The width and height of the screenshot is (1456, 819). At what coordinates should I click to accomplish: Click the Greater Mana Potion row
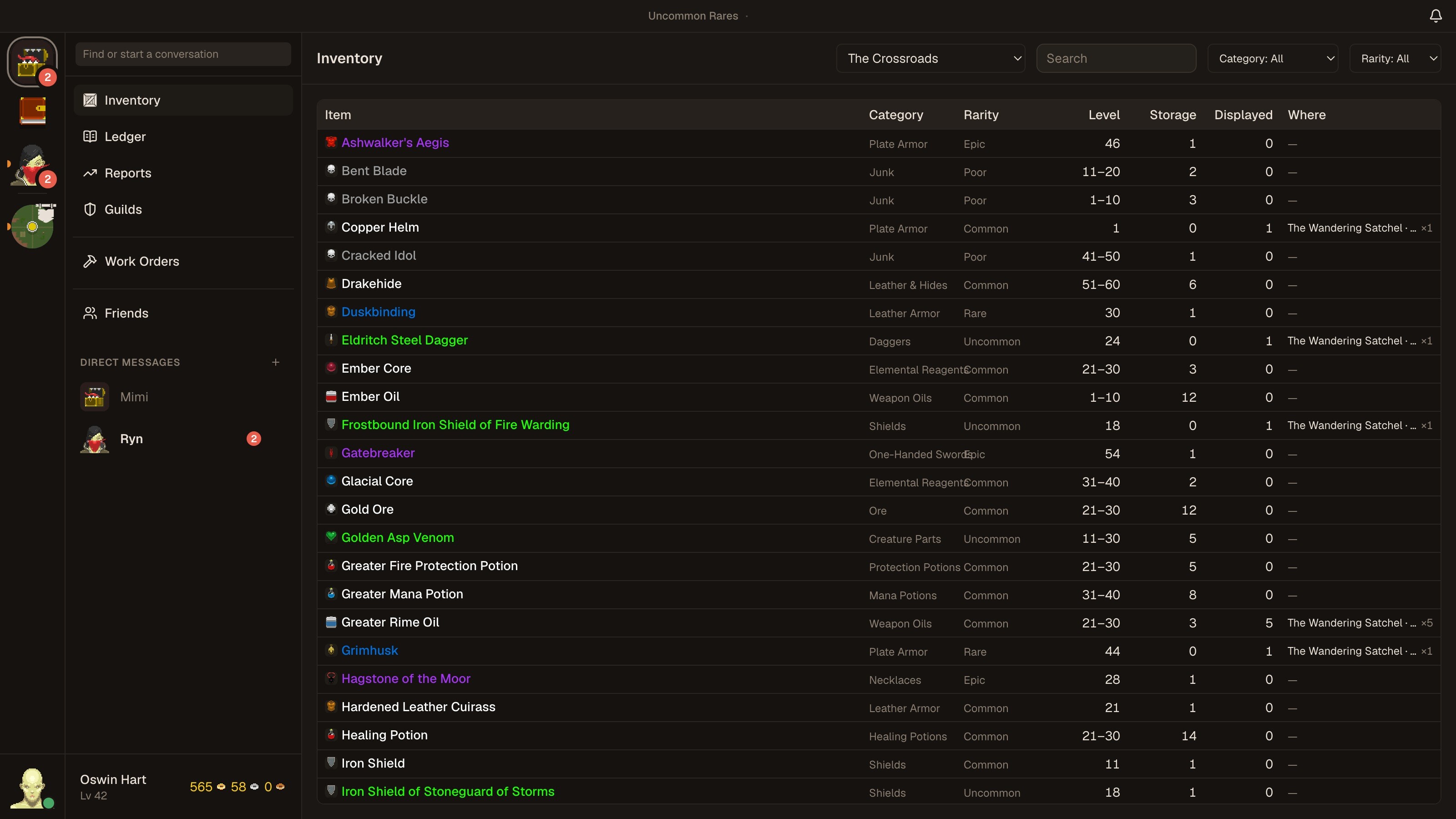(x=878, y=595)
